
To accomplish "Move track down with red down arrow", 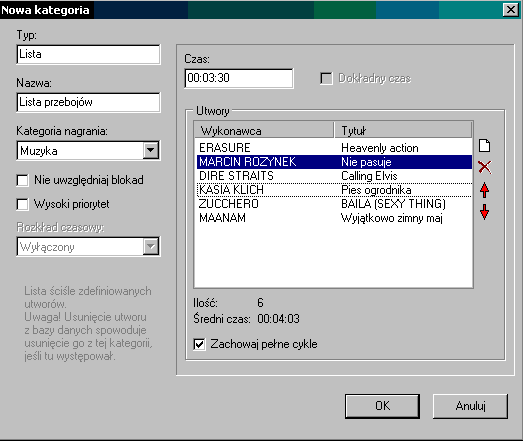I will click(x=484, y=212).
